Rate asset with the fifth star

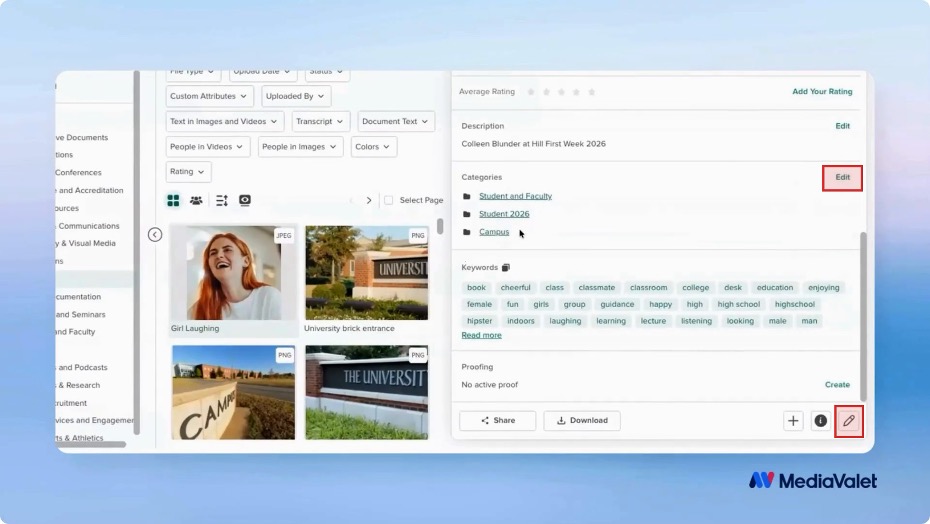click(591, 92)
